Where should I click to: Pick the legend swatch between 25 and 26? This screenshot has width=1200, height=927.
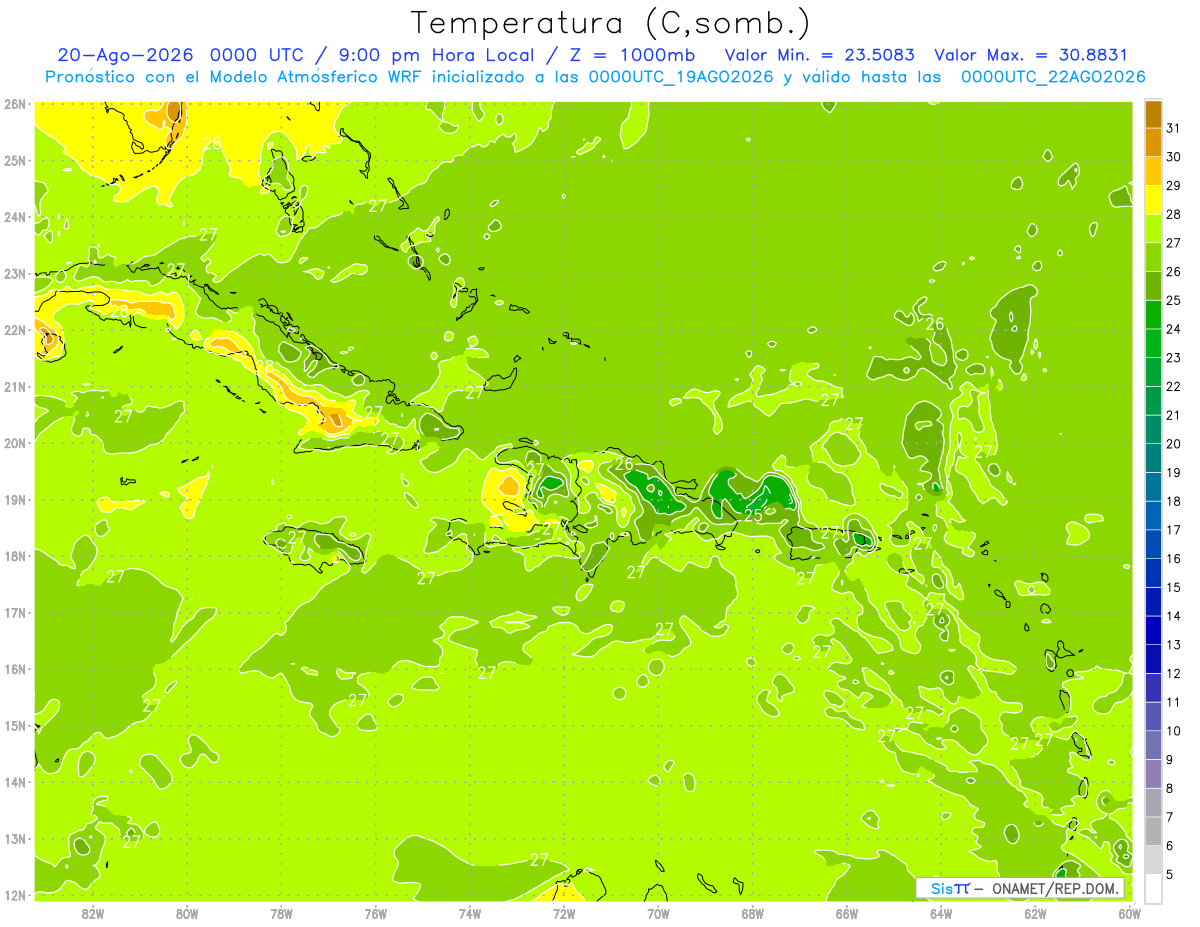tap(1153, 285)
